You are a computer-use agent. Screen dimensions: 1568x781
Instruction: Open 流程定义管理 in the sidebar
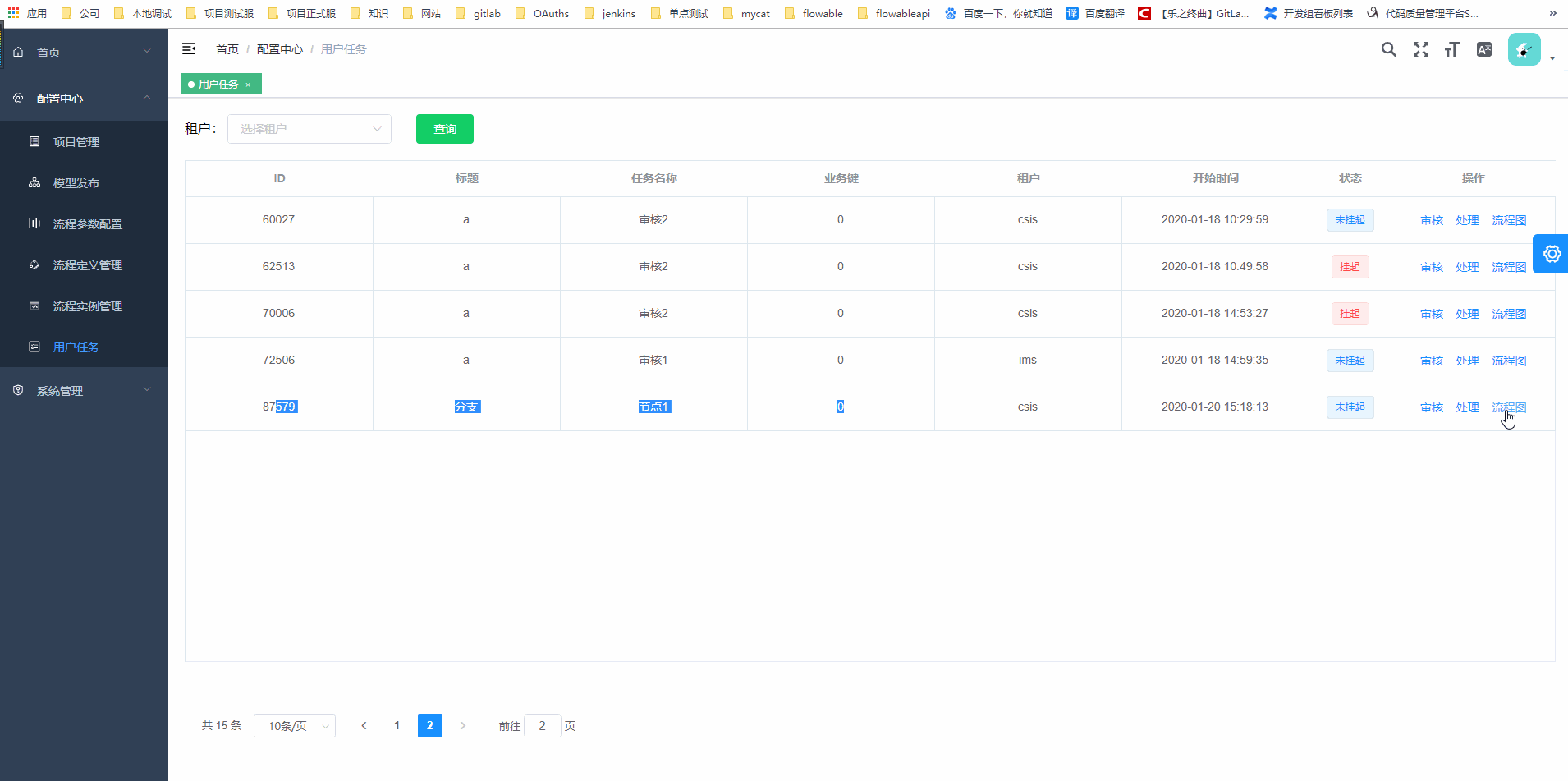click(87, 265)
